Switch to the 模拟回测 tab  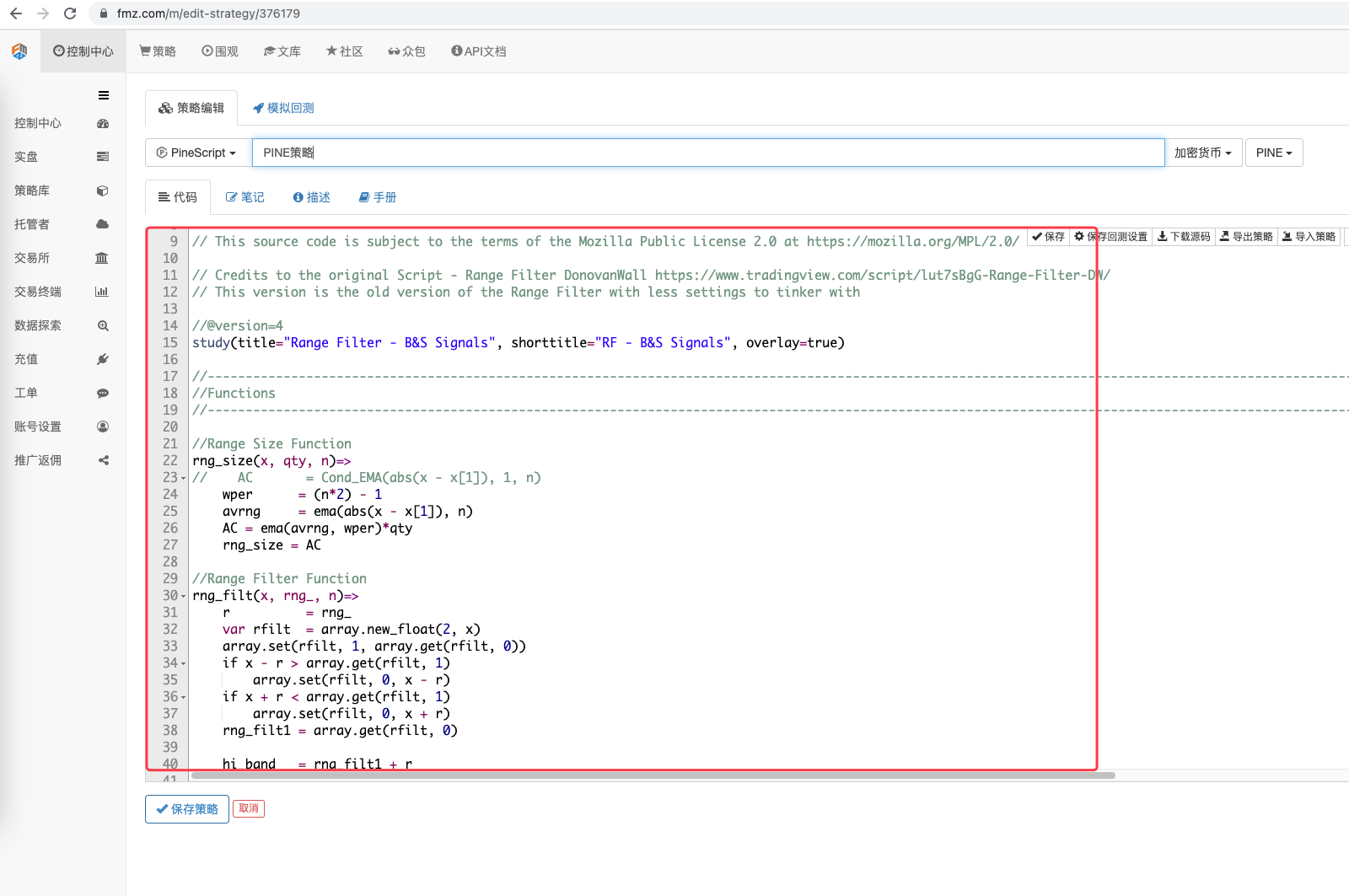click(283, 108)
